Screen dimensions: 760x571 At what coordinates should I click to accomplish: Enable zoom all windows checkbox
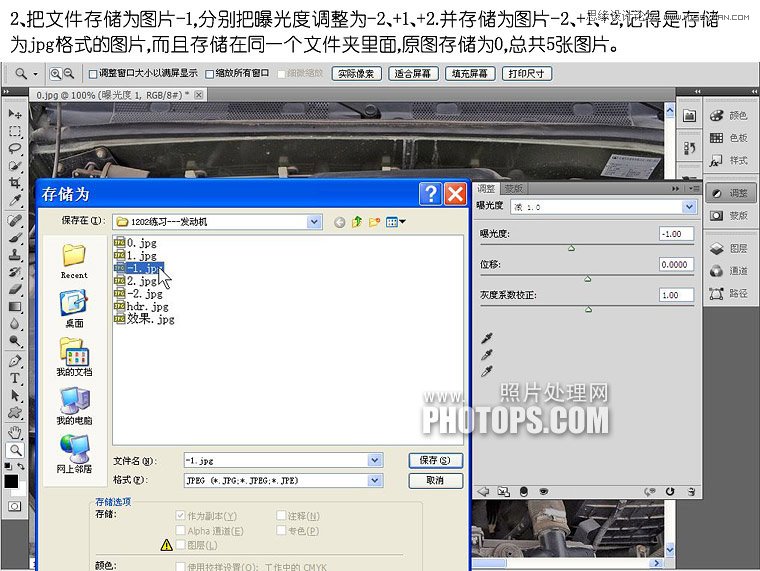pos(209,74)
